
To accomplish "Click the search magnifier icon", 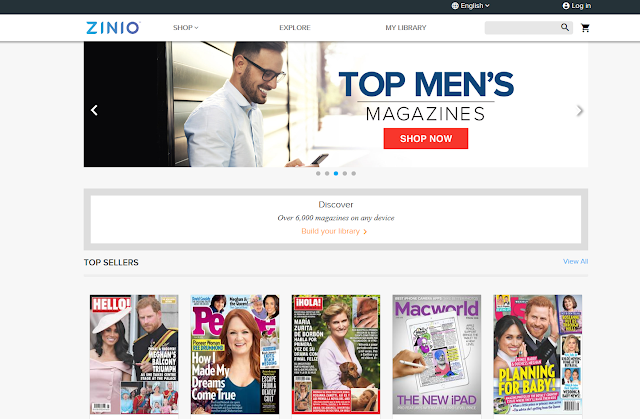I will click(x=565, y=27).
